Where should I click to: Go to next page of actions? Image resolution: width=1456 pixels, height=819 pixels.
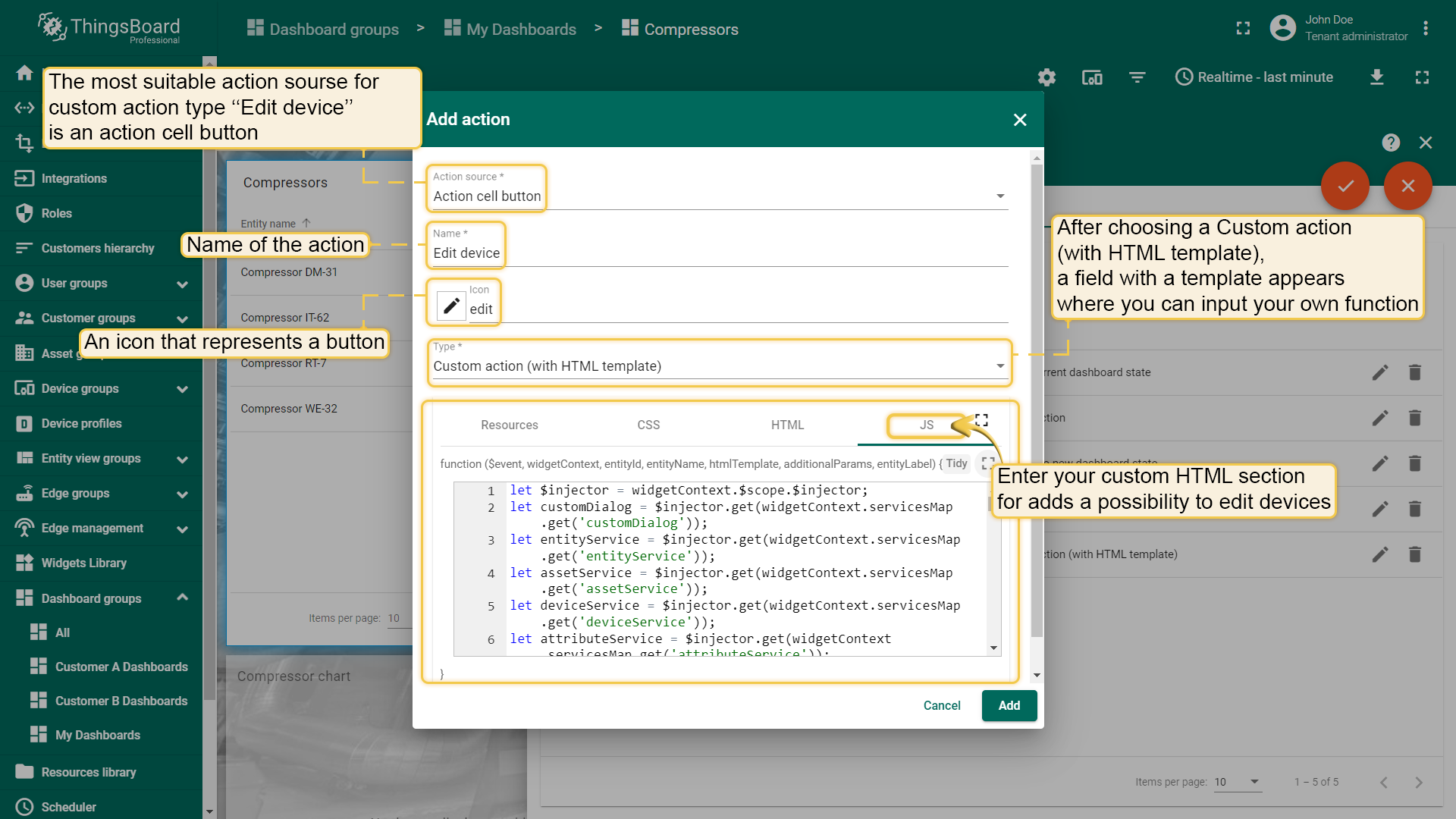1418,782
